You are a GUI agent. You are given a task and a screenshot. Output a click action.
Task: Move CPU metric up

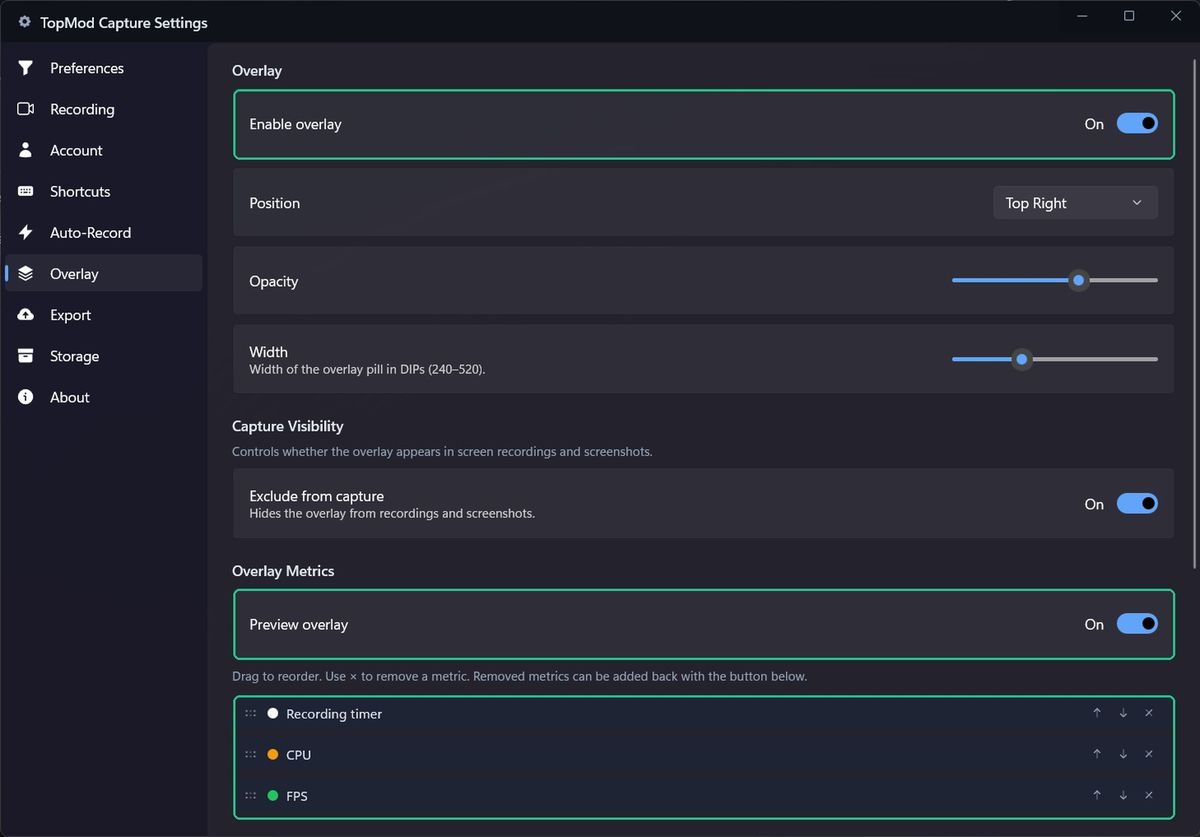(x=1097, y=754)
